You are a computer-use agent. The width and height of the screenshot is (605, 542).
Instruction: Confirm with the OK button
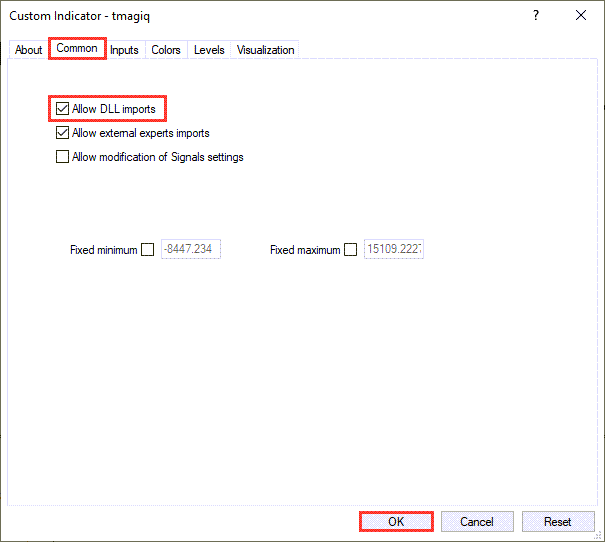[x=396, y=522]
